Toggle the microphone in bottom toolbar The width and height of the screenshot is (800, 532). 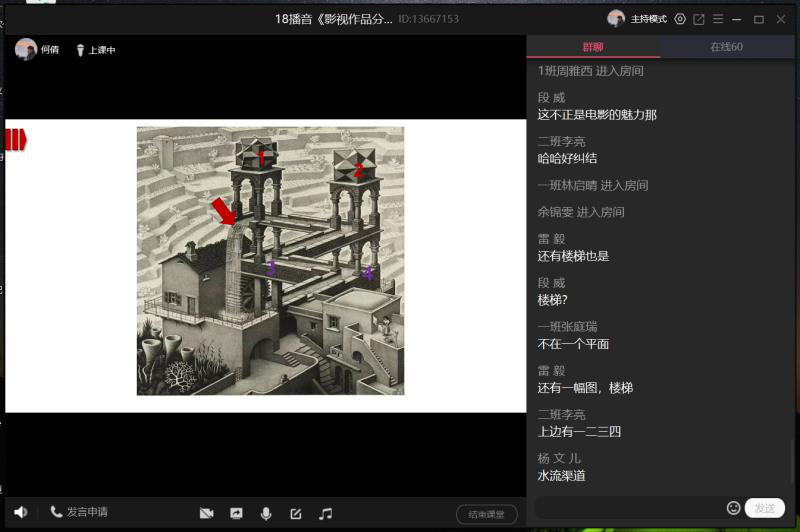[266, 513]
